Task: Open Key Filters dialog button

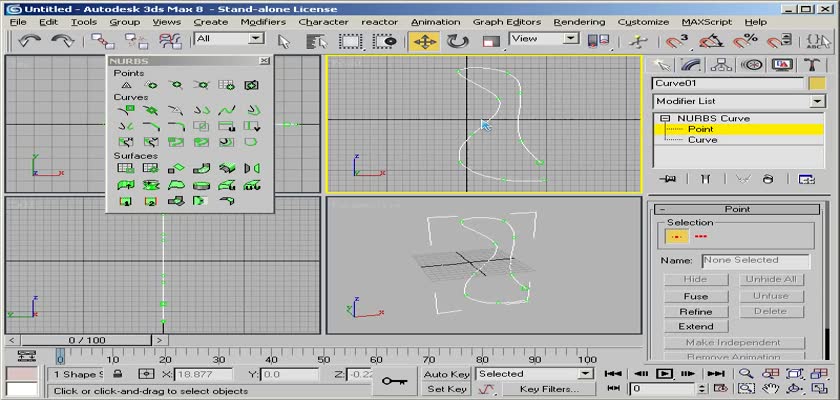Action: [x=549, y=389]
